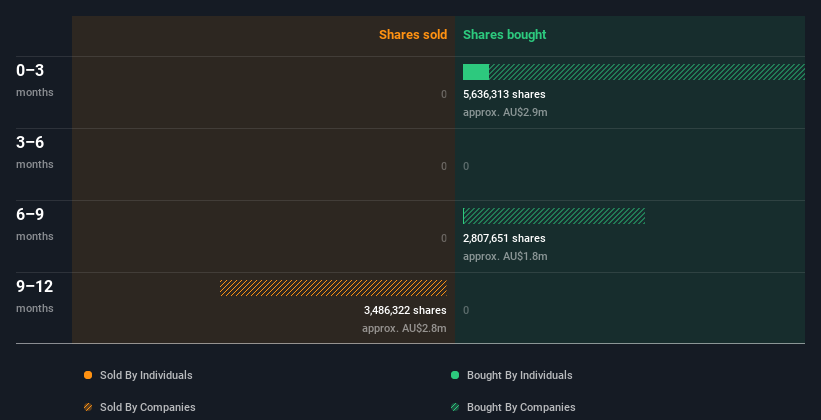Viewport: 821px width, 420px height.
Task: Toggle the Sold By Companies legend label
Action: 148,407
